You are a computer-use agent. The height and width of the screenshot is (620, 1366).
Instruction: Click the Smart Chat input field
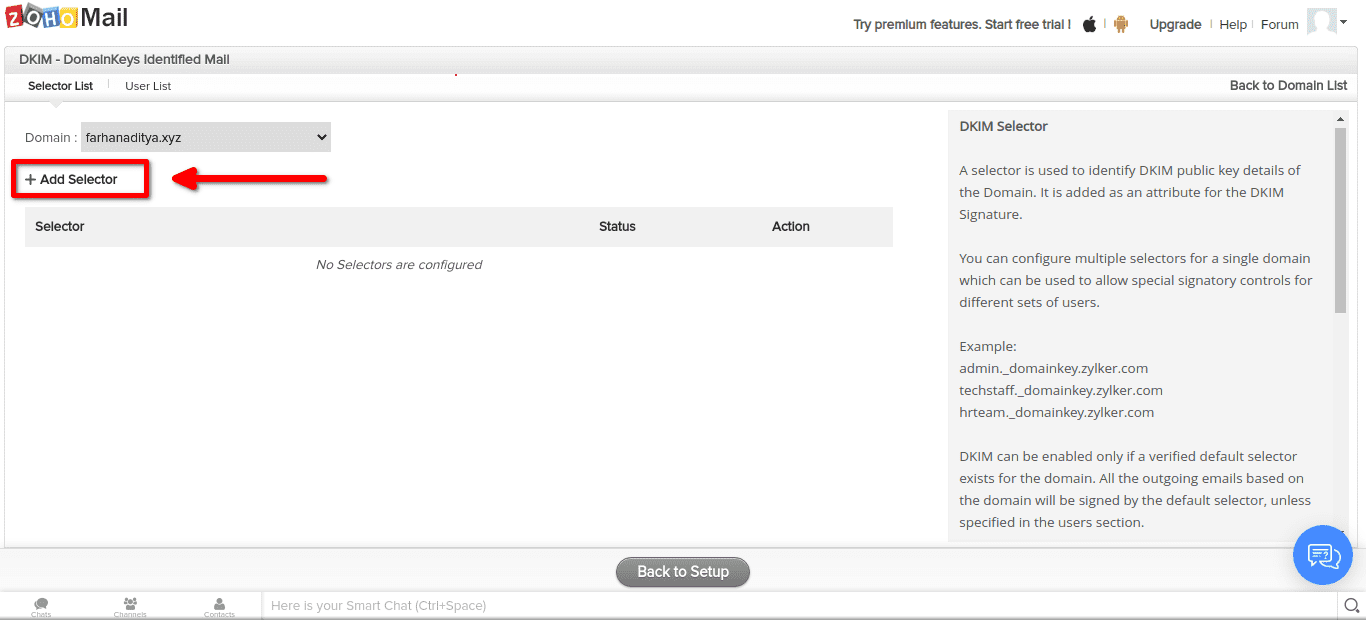pyautogui.click(x=500, y=605)
